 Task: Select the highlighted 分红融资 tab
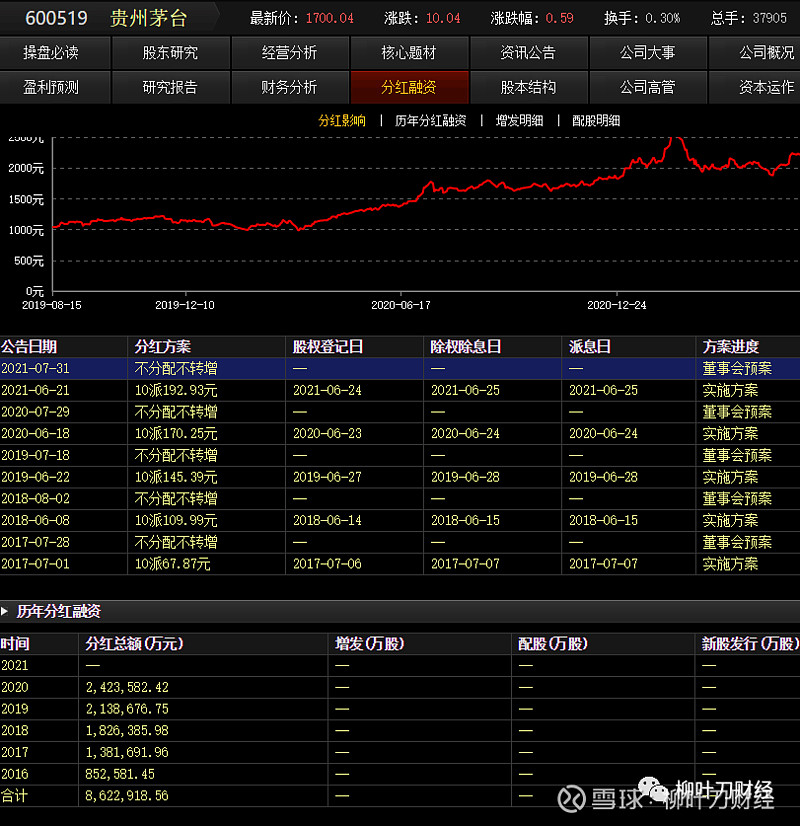click(409, 87)
